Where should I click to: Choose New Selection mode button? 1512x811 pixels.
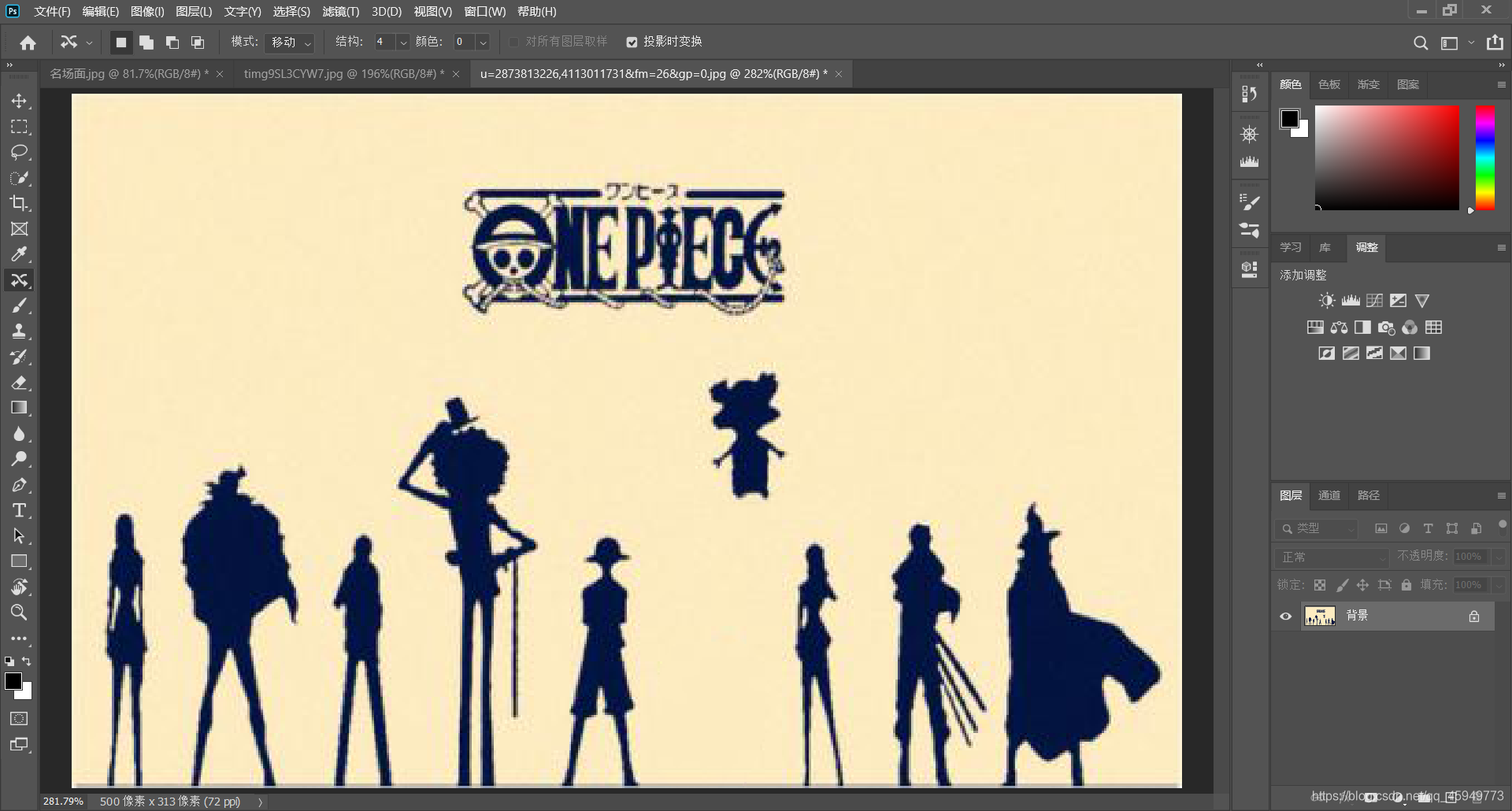tap(120, 43)
